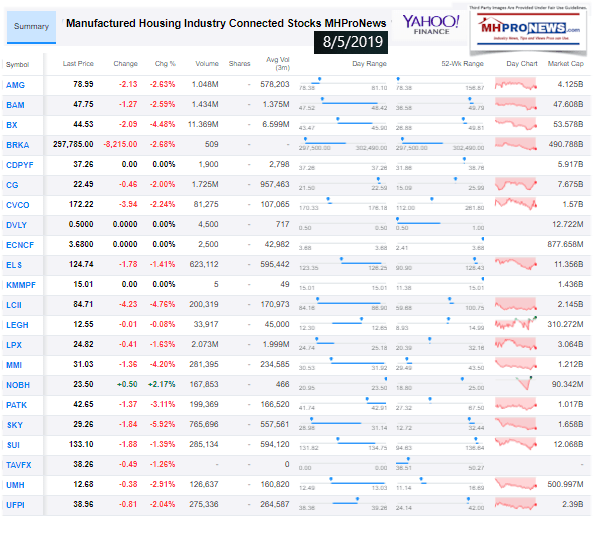Open the BAM ticker symbol link
The height and width of the screenshot is (534, 593).
[x=16, y=105]
